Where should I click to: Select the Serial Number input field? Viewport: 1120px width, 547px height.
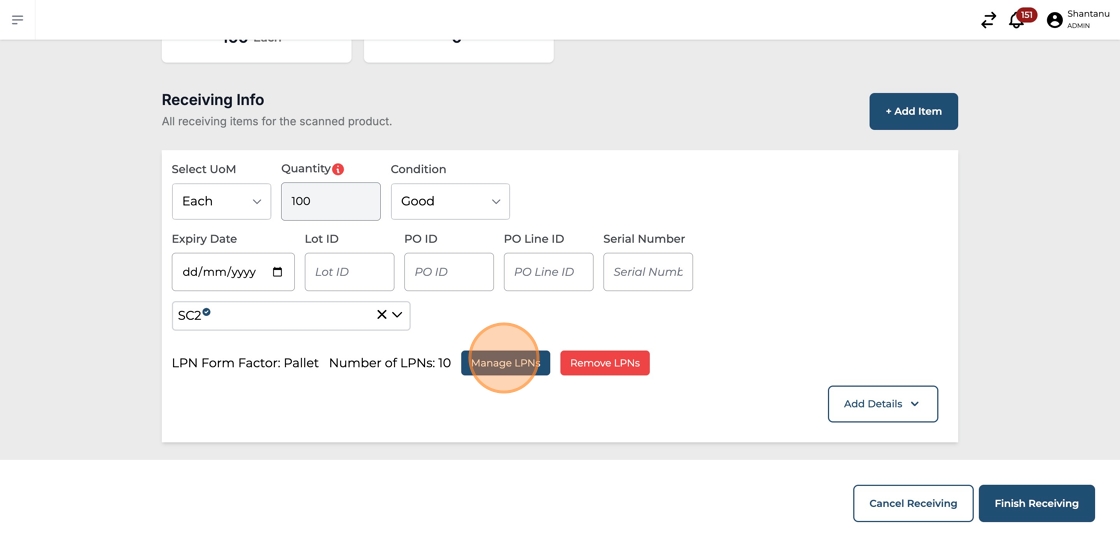647,272
